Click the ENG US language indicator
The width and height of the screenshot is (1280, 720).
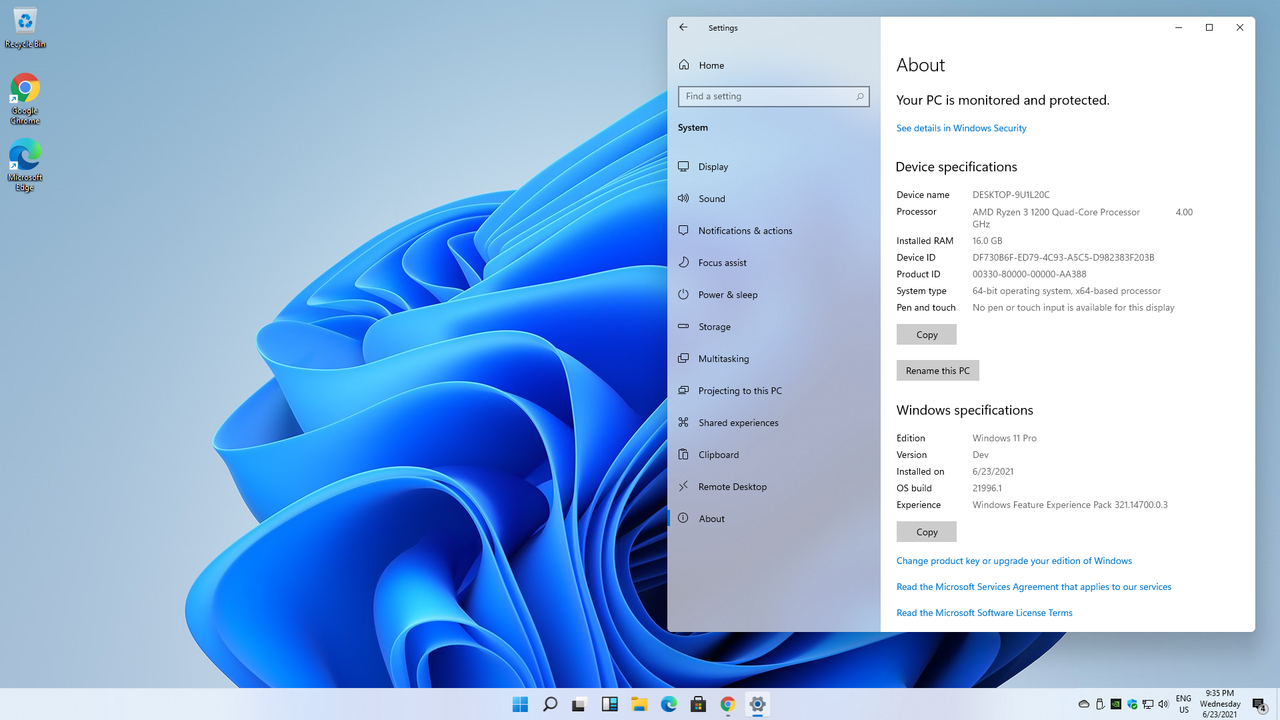(x=1184, y=704)
